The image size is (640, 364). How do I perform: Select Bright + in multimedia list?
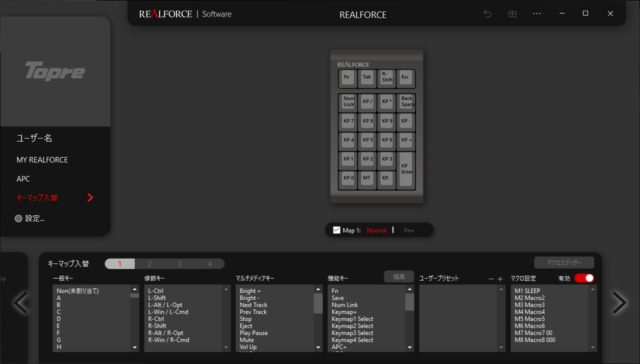(250, 291)
